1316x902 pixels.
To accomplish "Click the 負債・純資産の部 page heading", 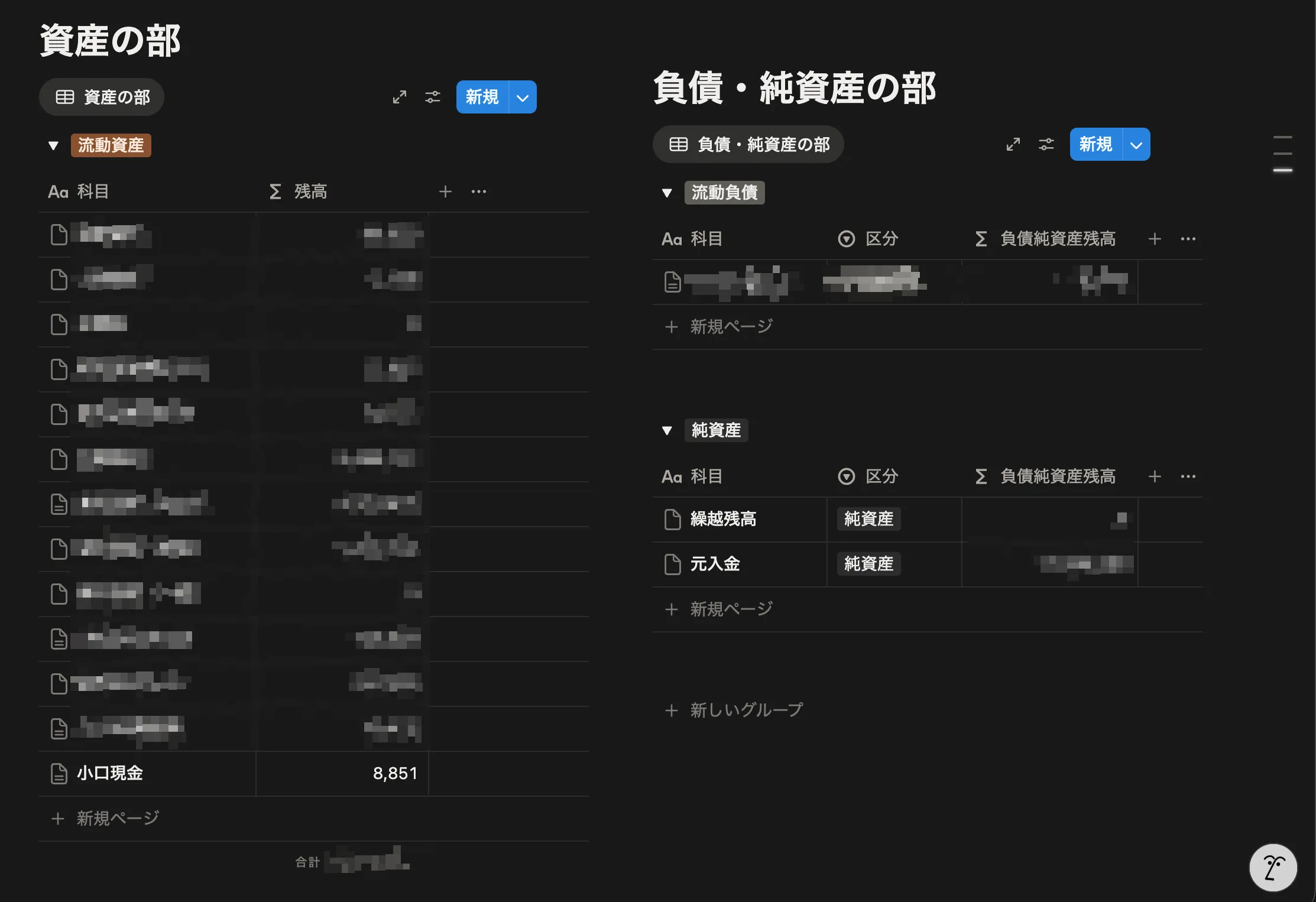I will tap(795, 89).
